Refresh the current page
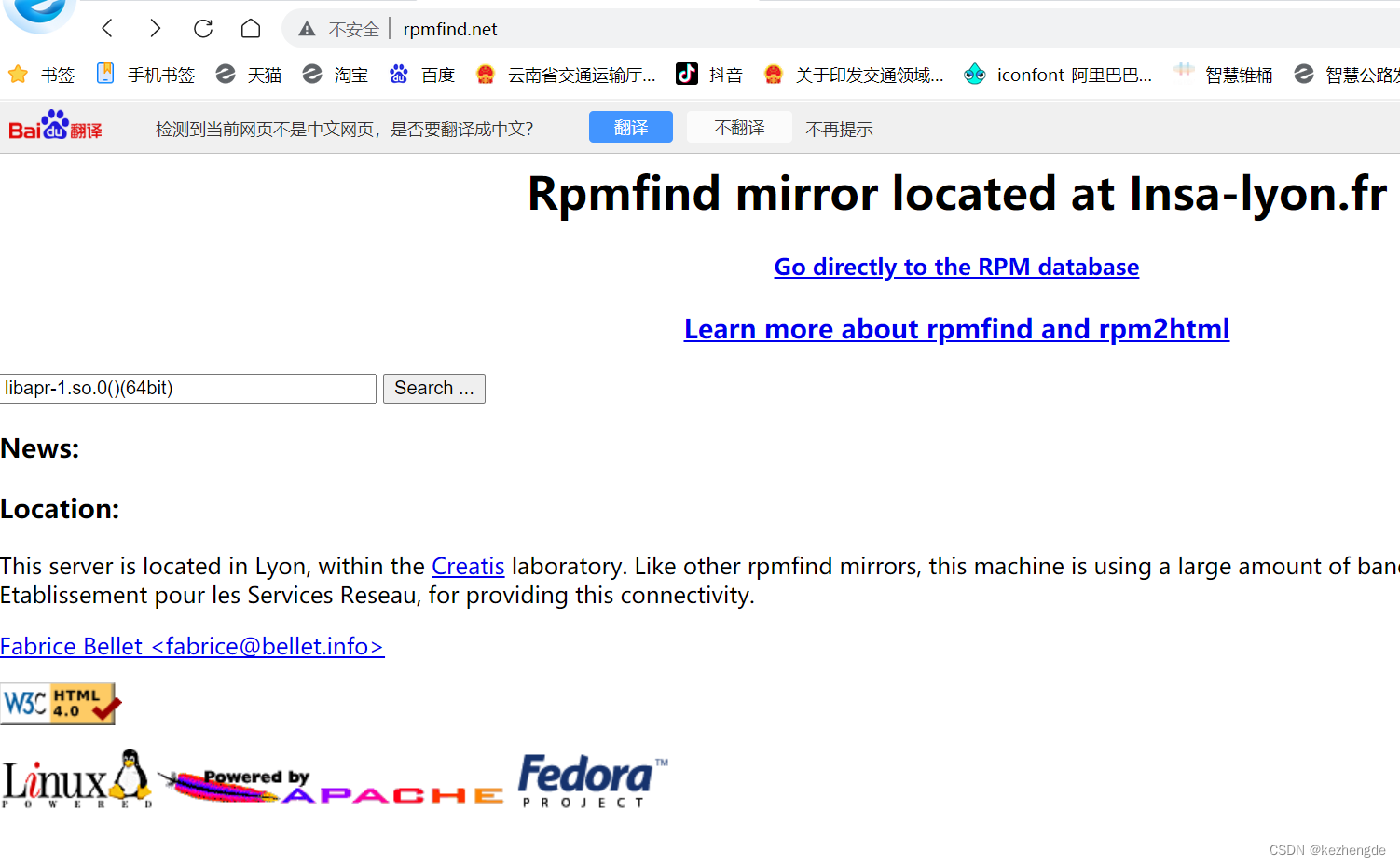The image size is (1400, 866). (x=202, y=28)
